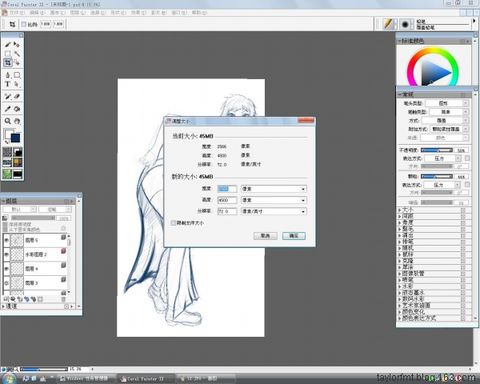Open the width unit dropdown in the dialog

tap(274, 189)
